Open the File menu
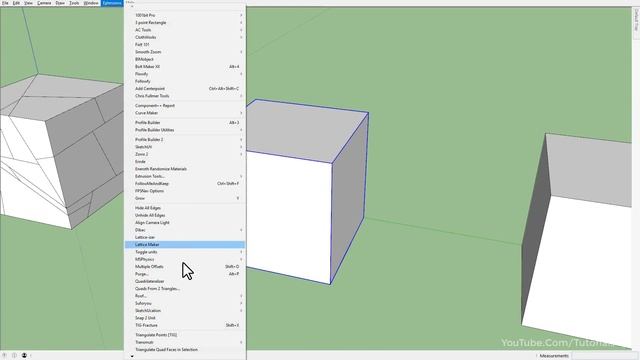This screenshot has width=640, height=360. [5, 3]
